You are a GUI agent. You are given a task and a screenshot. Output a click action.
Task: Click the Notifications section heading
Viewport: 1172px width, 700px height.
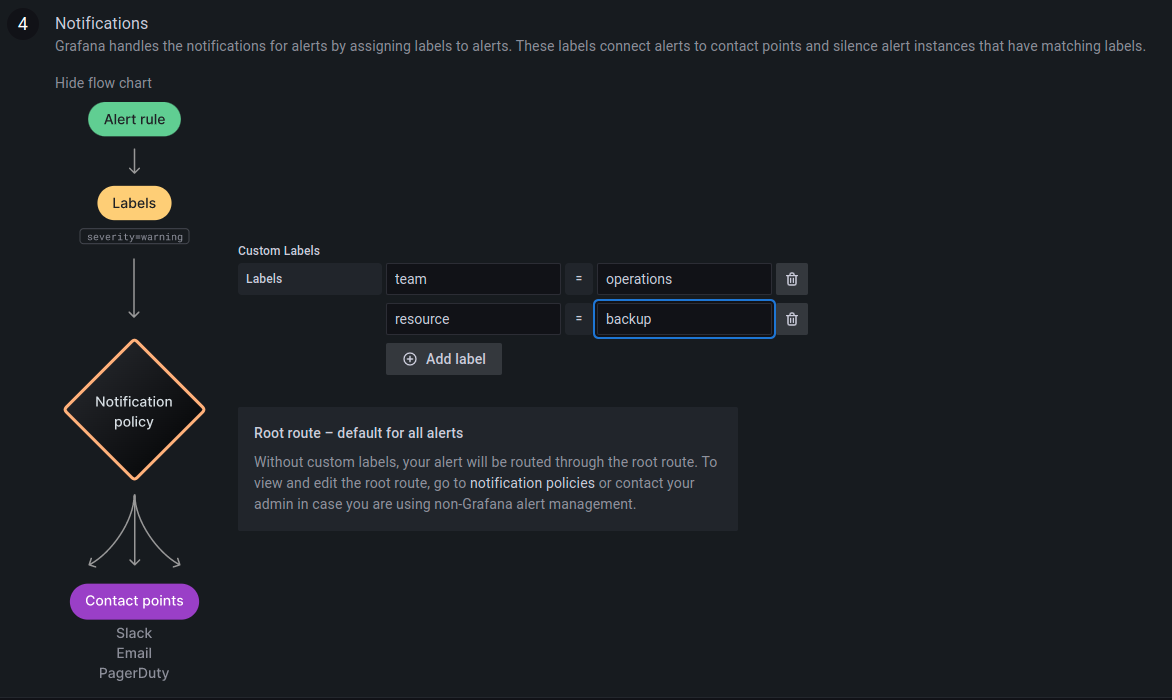click(x=101, y=23)
